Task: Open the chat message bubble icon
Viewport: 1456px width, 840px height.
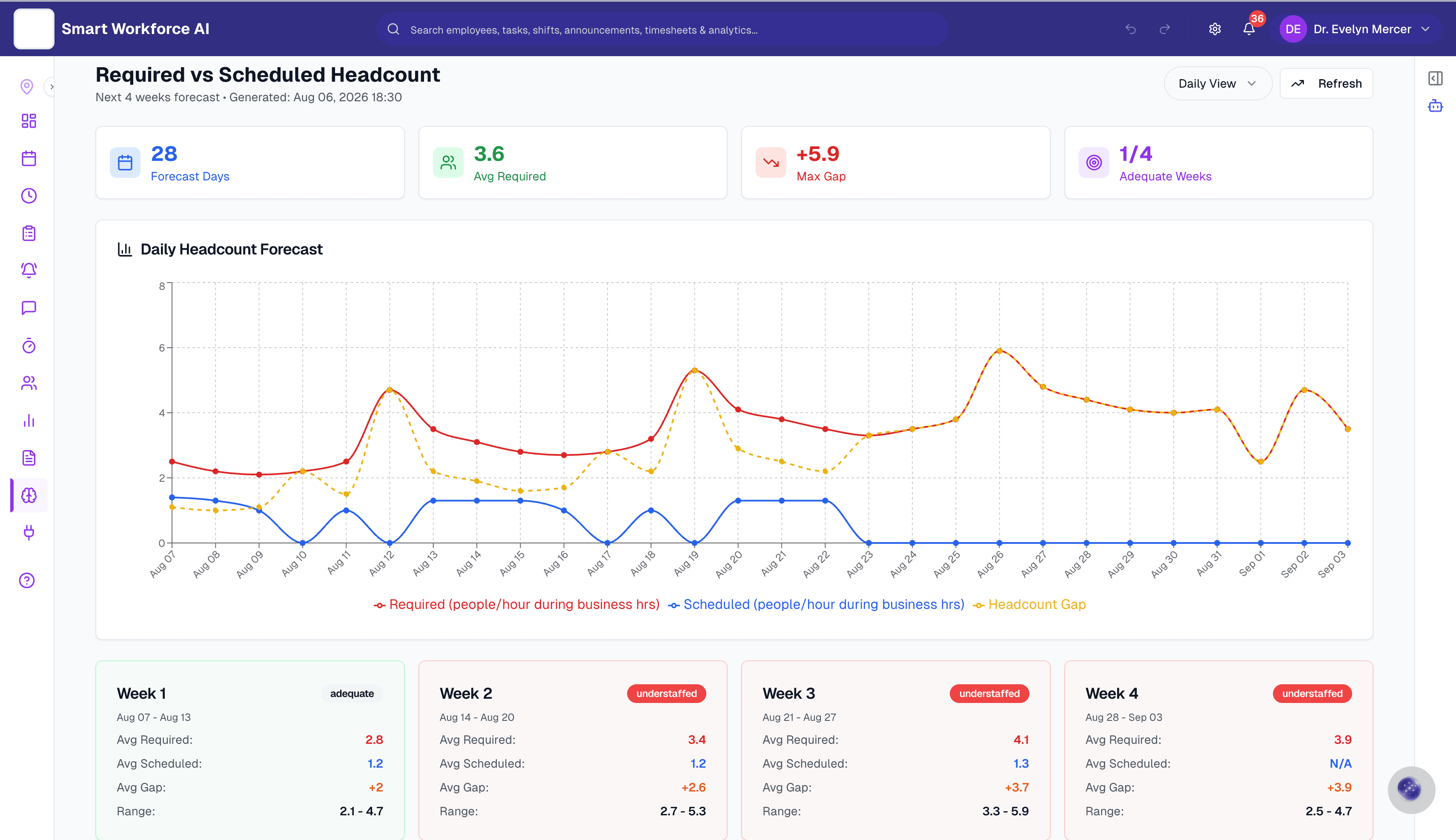Action: tap(29, 308)
